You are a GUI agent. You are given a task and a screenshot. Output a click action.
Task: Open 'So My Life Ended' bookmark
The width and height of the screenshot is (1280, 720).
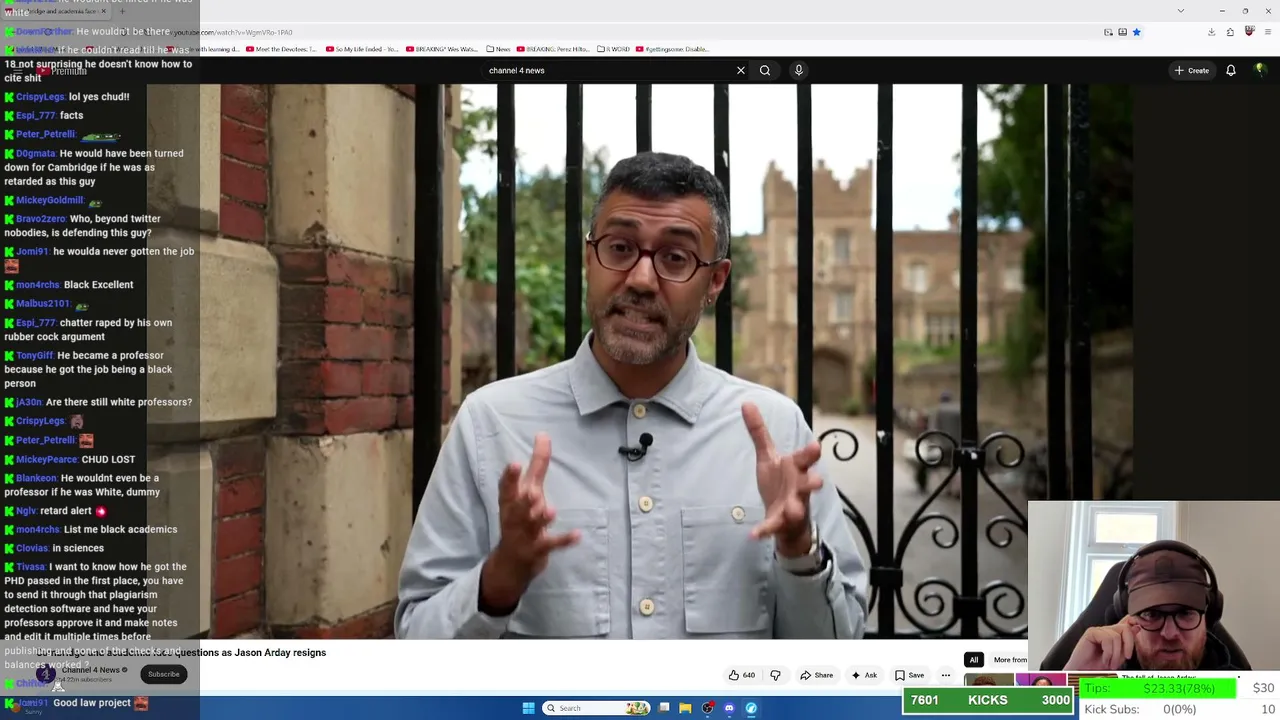coord(362,49)
